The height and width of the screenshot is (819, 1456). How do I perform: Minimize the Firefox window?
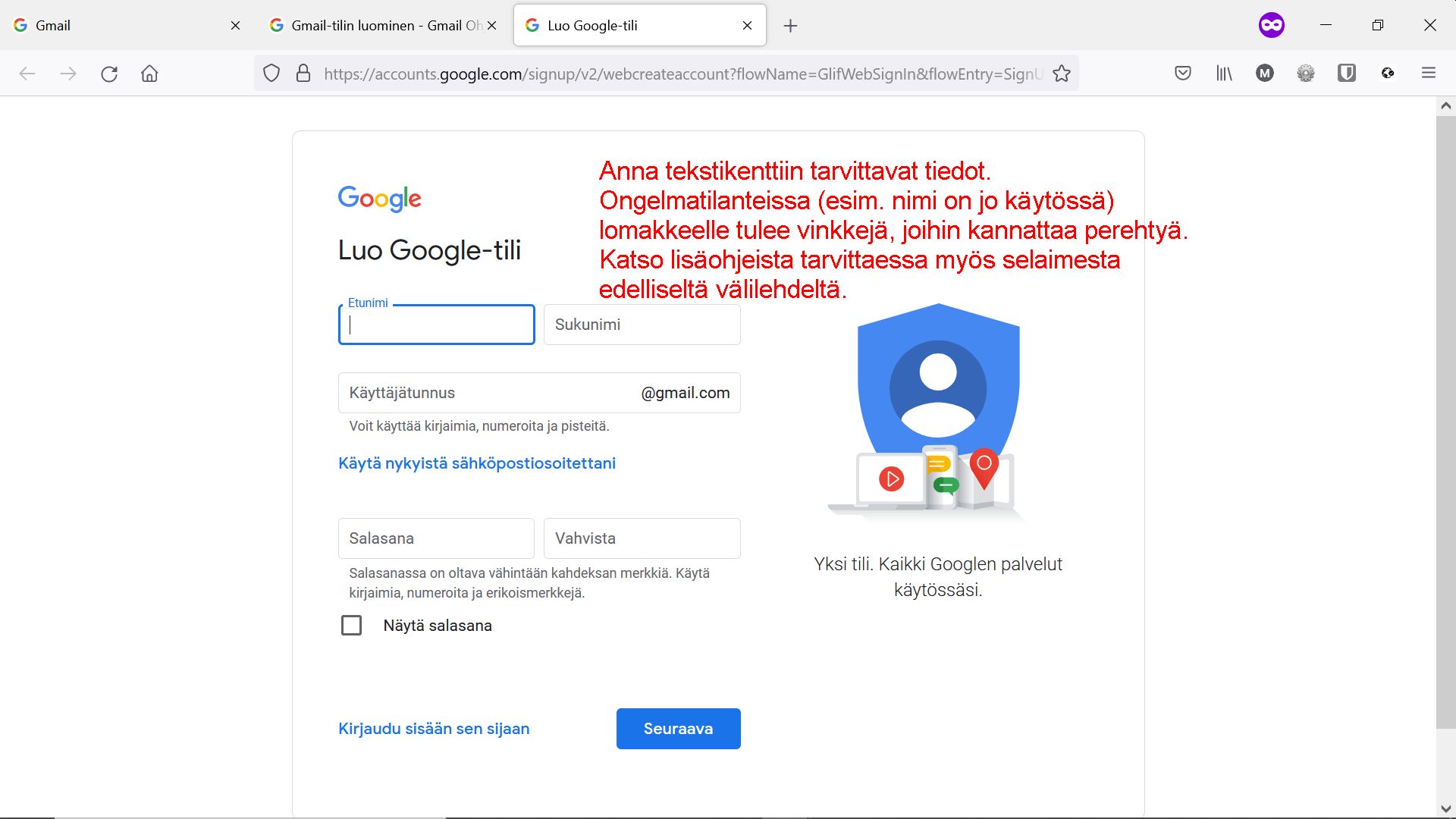click(1326, 25)
